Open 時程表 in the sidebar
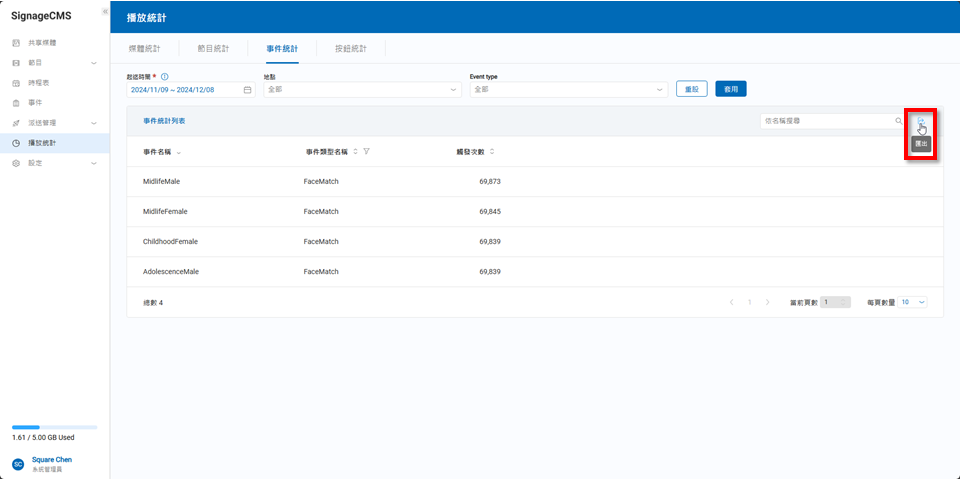 coord(38,83)
